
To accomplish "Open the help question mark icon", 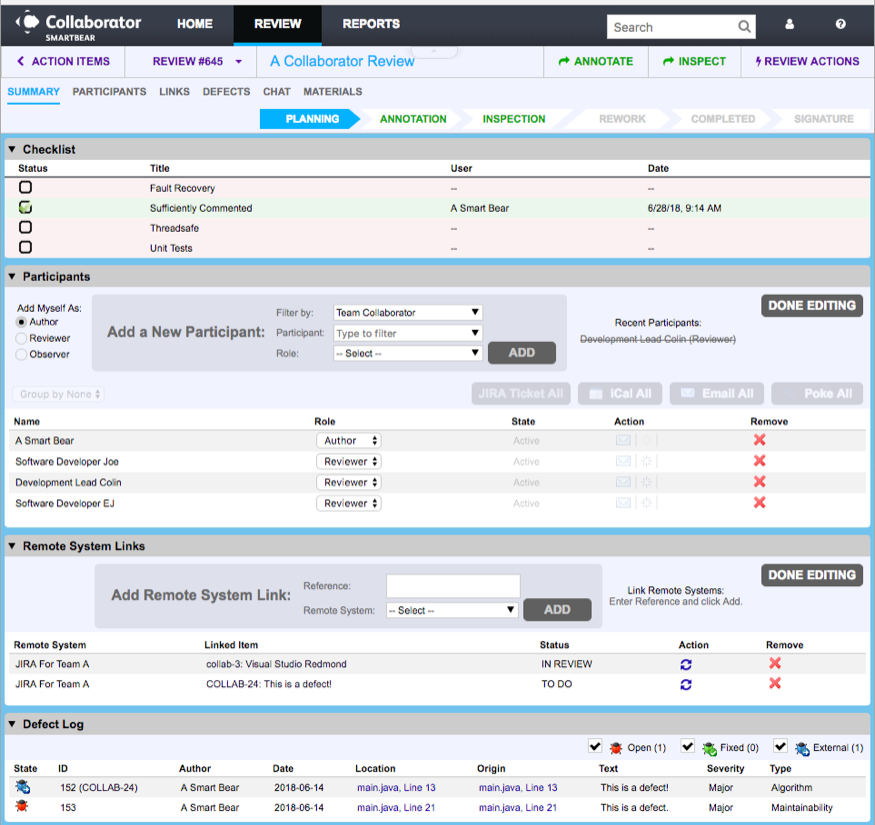I will pyautogui.click(x=840, y=24).
